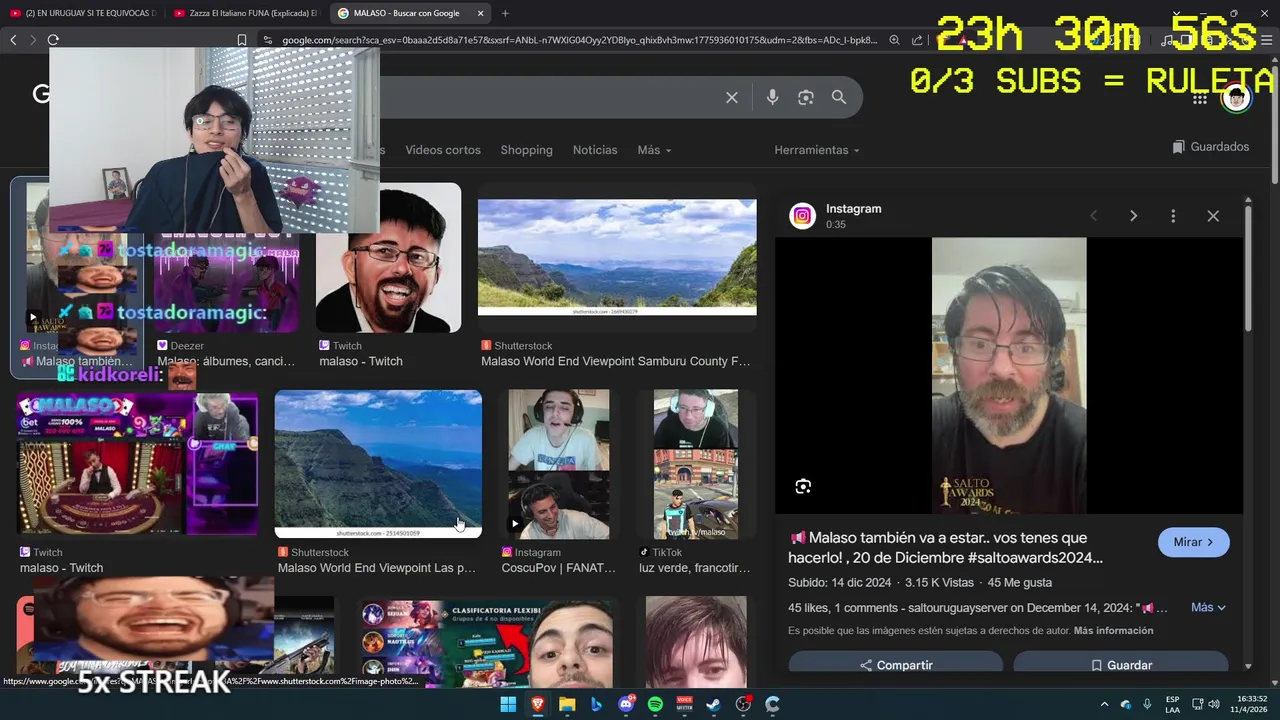Image resolution: width=1280 pixels, height=720 pixels.
Task: Open the Samburu County landscape thumbnail
Action: point(617,257)
